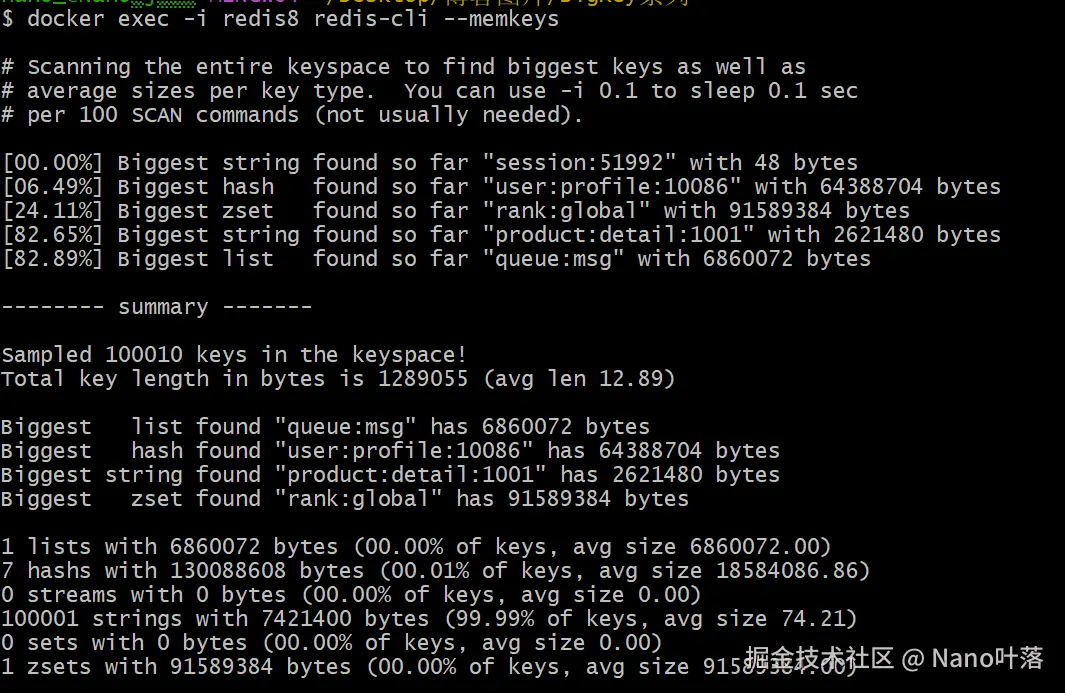
Task: Click the "rank:global" zset line at 24.11%
Action: 456,211
